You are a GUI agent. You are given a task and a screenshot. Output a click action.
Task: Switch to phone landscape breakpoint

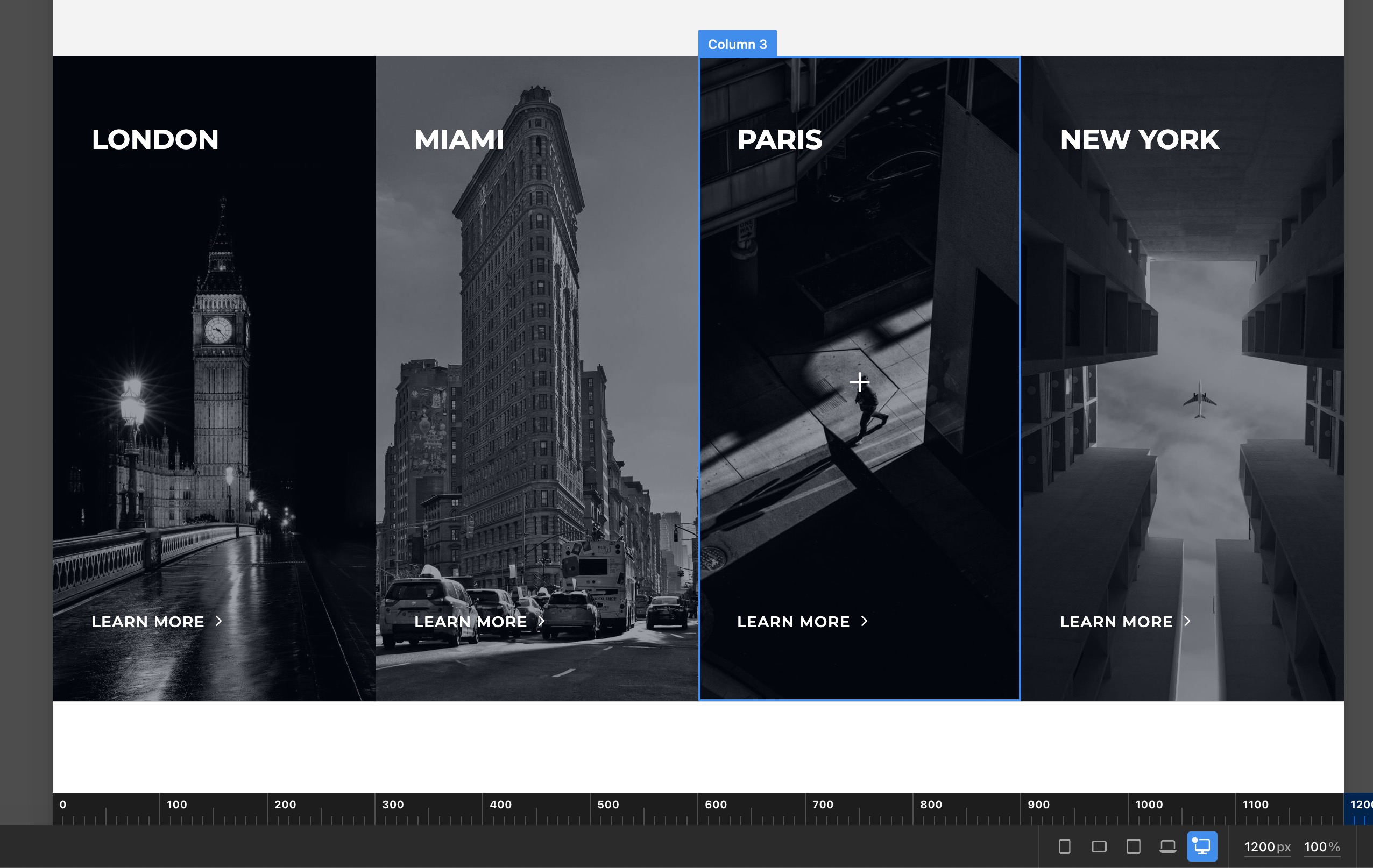[x=1099, y=846]
